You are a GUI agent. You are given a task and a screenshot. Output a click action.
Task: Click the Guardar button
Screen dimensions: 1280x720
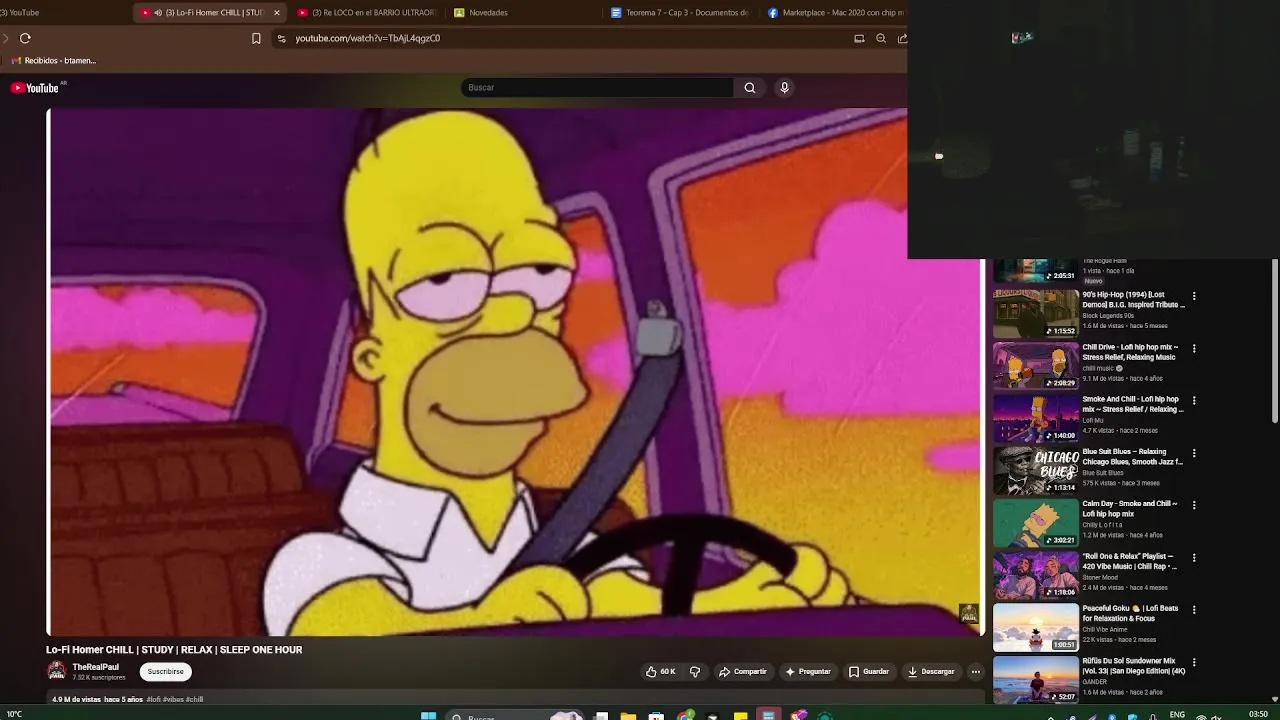(x=869, y=672)
